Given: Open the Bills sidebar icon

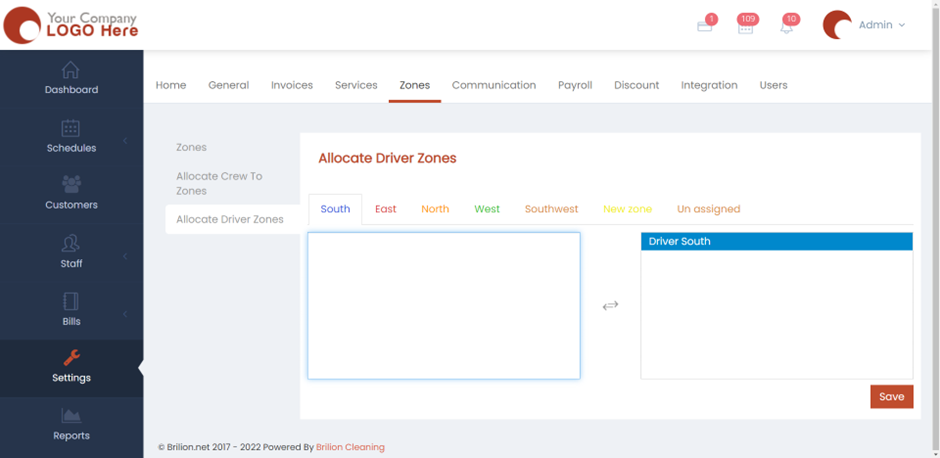Looking at the screenshot, I should click(71, 301).
